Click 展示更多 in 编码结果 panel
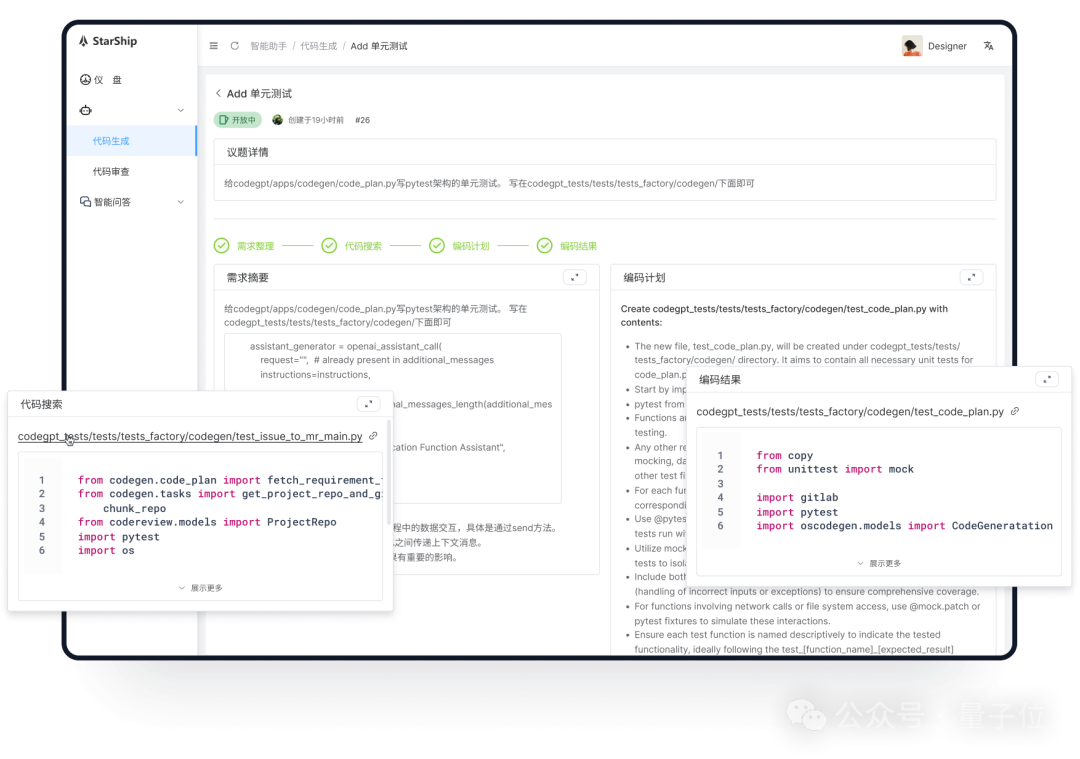This screenshot has width=1080, height=759. (x=879, y=564)
